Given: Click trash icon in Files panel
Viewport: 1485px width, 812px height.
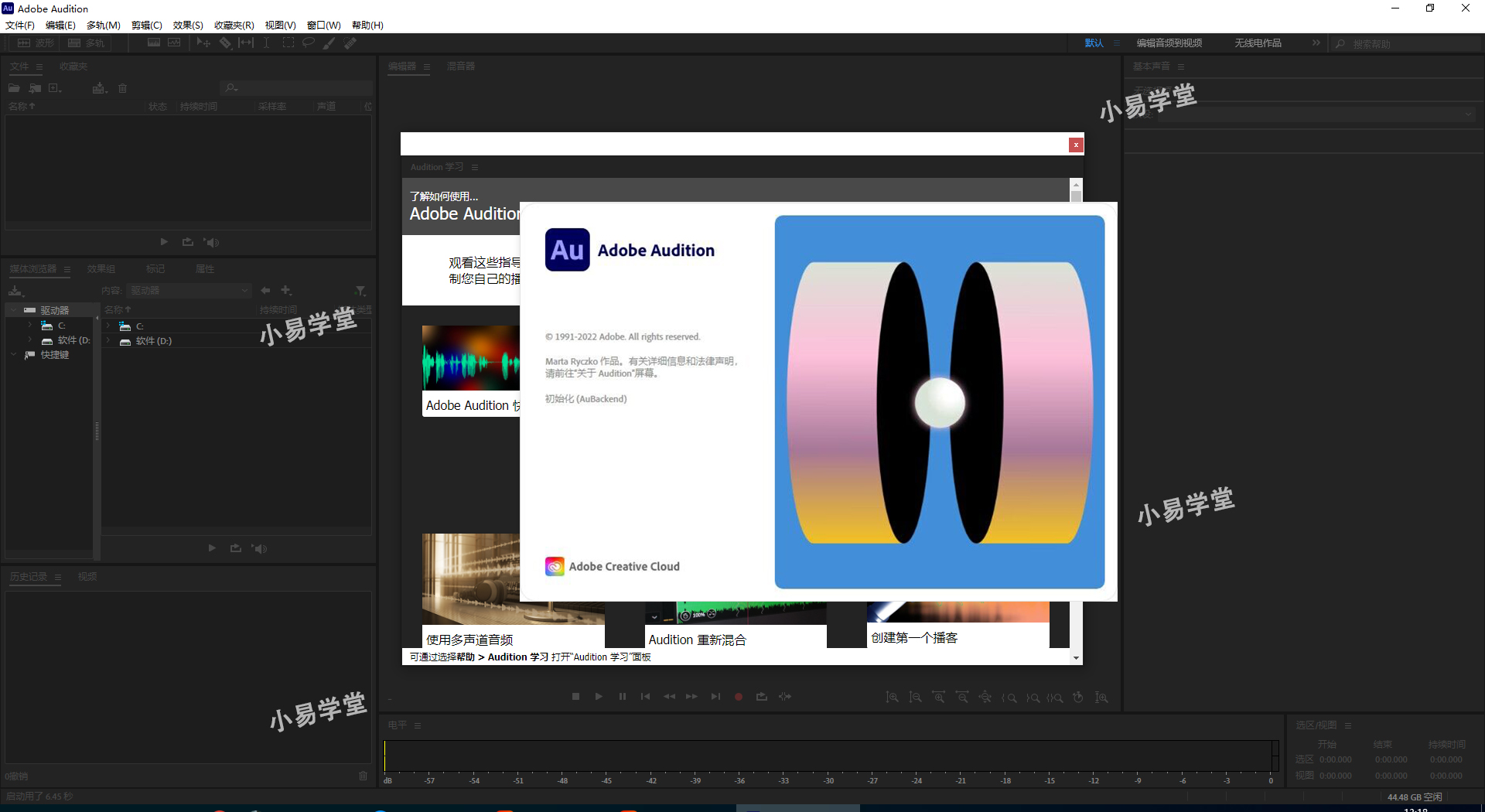Looking at the screenshot, I should click(122, 88).
